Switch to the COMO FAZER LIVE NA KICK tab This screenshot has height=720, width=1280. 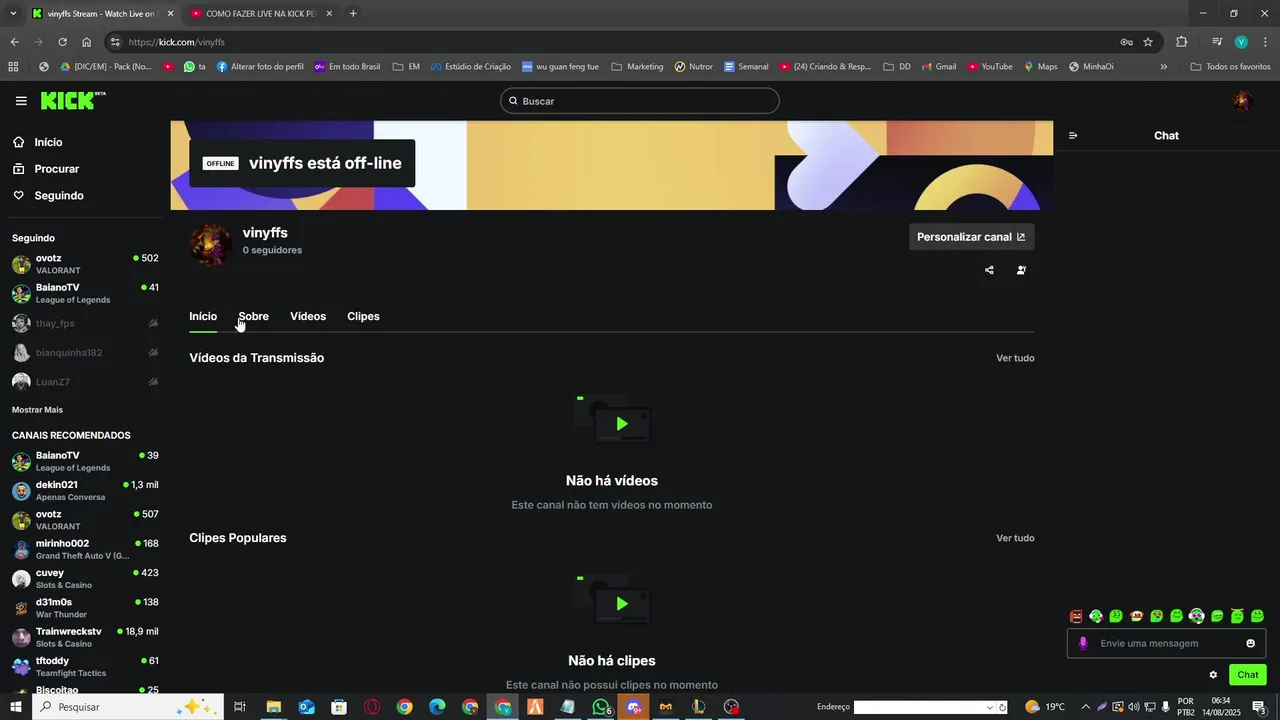[262, 13]
